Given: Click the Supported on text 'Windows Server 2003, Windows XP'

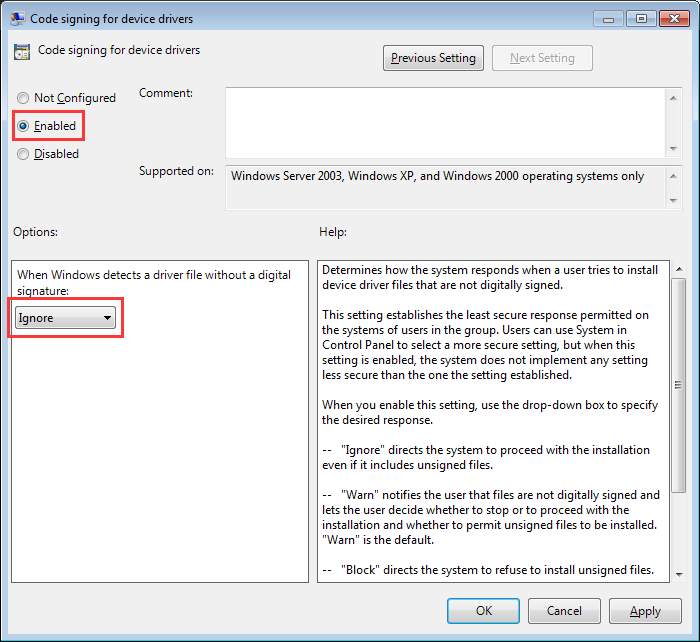Looking at the screenshot, I should [322, 176].
